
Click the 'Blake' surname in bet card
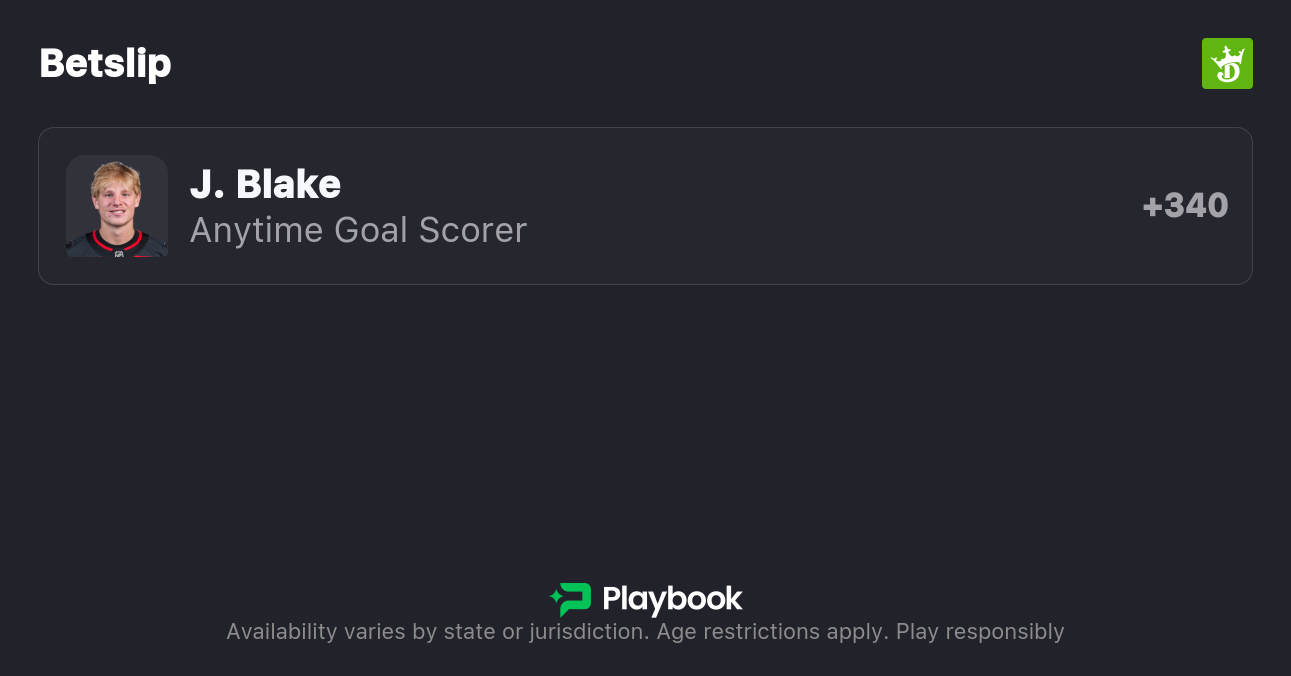tap(288, 184)
